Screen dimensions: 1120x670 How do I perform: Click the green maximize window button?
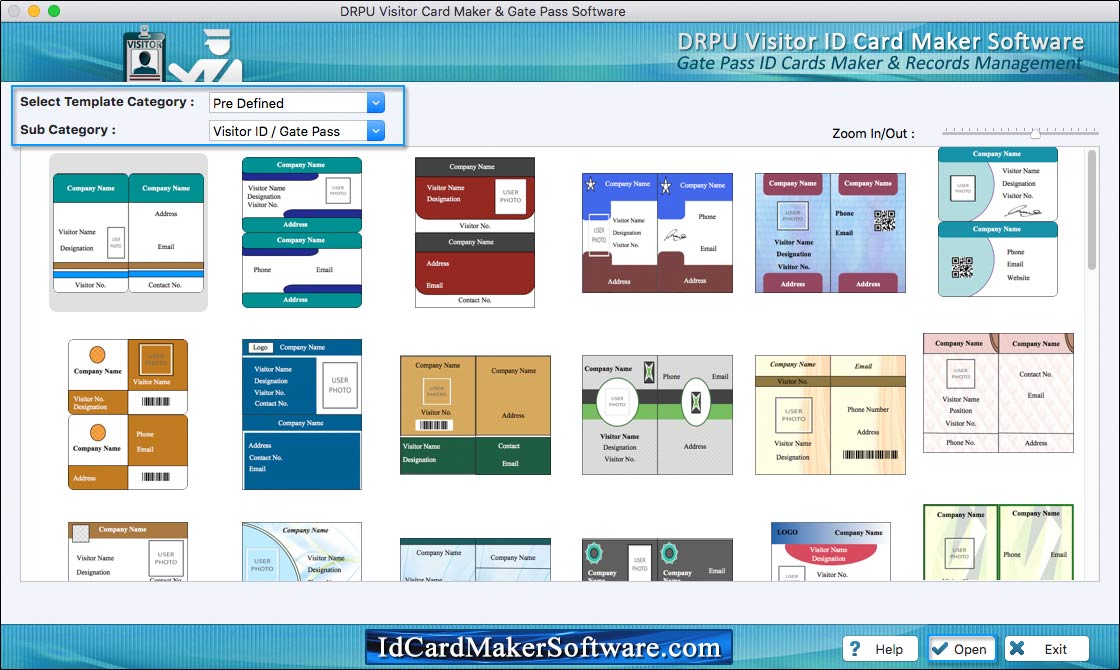[54, 11]
